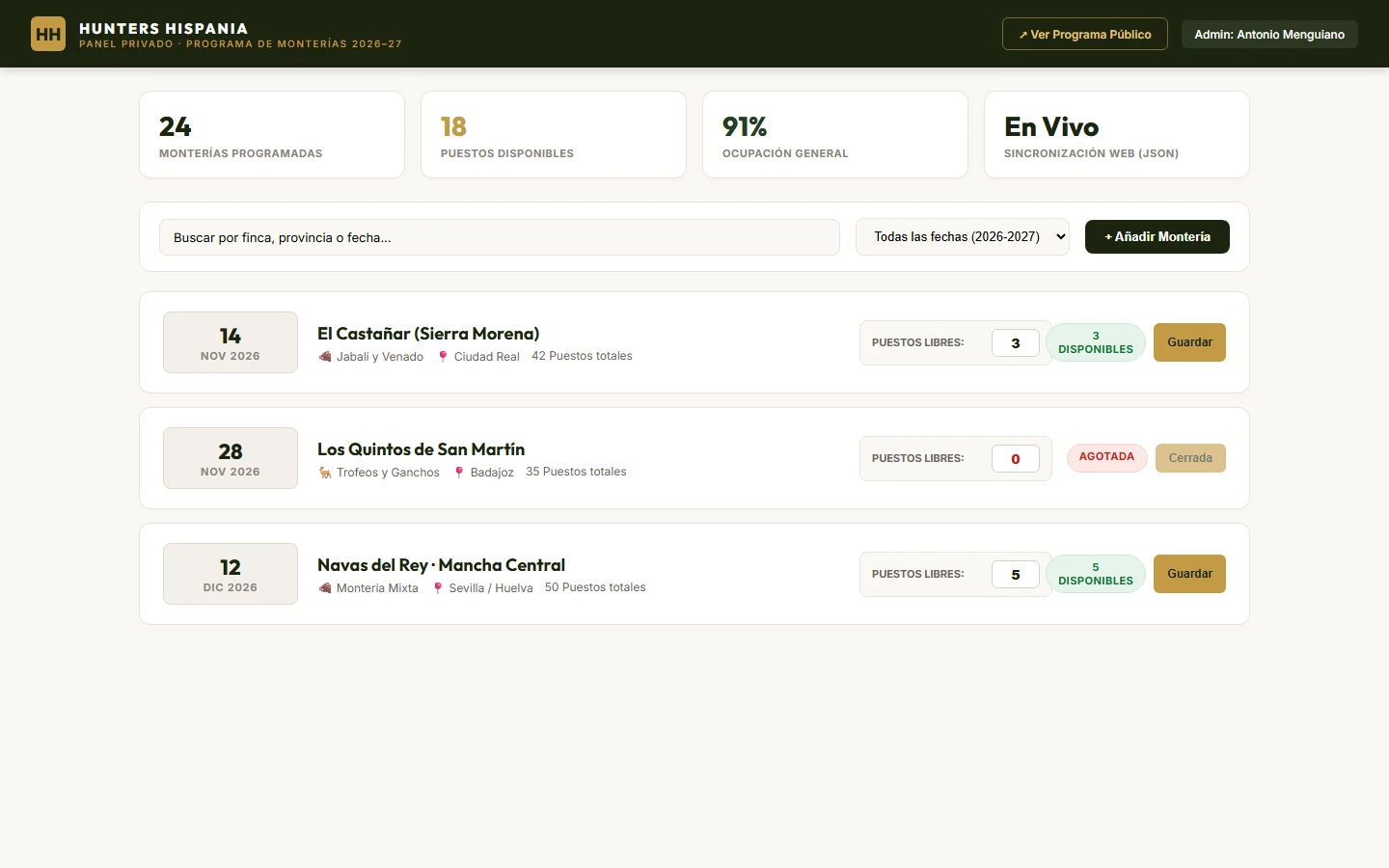Viewport: 1389px width, 868px height.
Task: Click the Navas del Rey · Mancha Central title
Action: [442, 565]
